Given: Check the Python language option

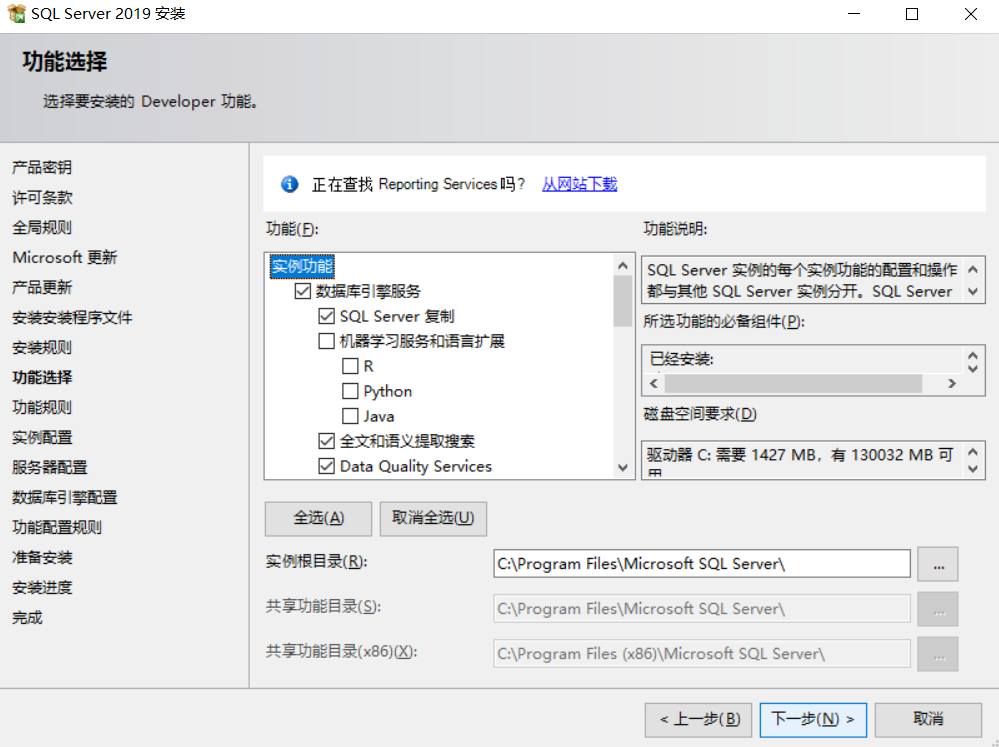Looking at the screenshot, I should pyautogui.click(x=349, y=390).
